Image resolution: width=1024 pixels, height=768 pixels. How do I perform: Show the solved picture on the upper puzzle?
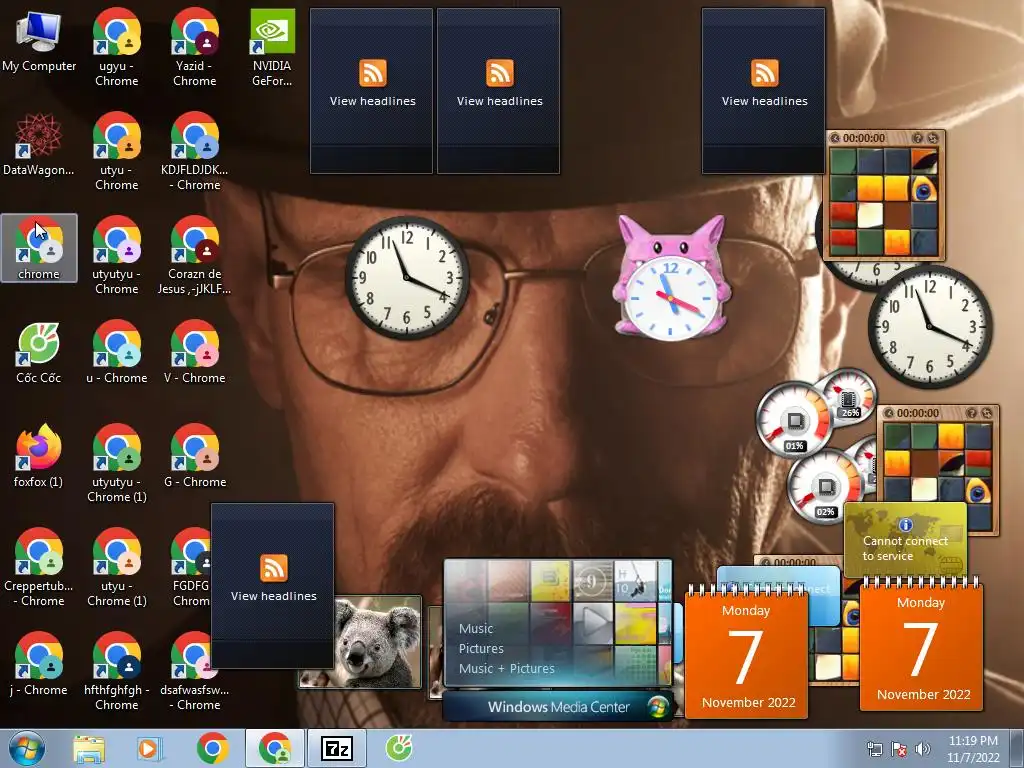[x=918, y=138]
